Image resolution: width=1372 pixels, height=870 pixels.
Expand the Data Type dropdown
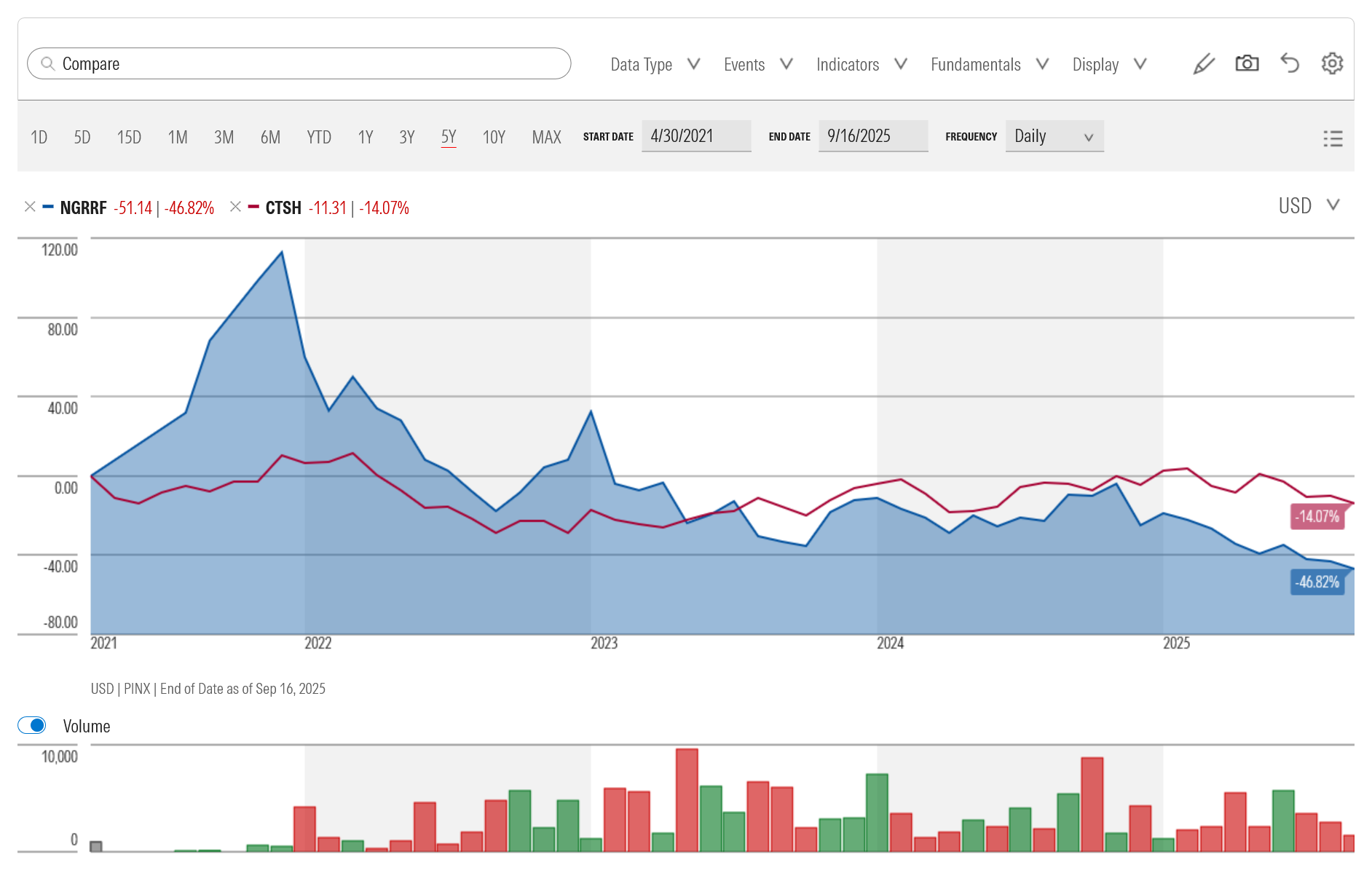(655, 65)
